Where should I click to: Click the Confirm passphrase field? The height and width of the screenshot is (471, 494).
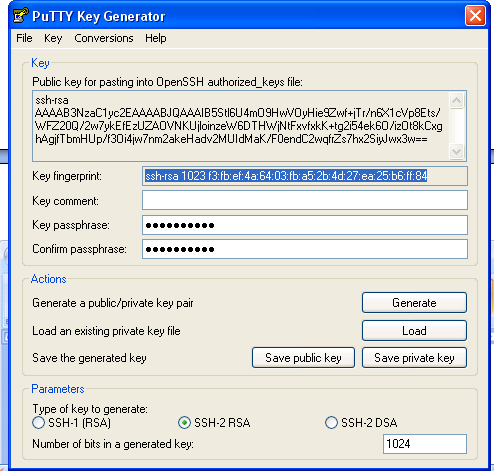pos(305,249)
